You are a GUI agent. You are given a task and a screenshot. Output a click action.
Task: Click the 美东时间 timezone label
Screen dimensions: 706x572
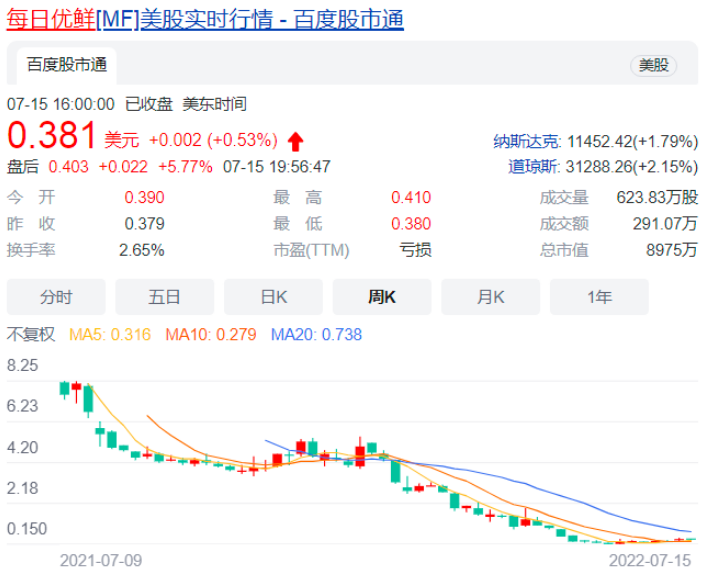tap(215, 104)
